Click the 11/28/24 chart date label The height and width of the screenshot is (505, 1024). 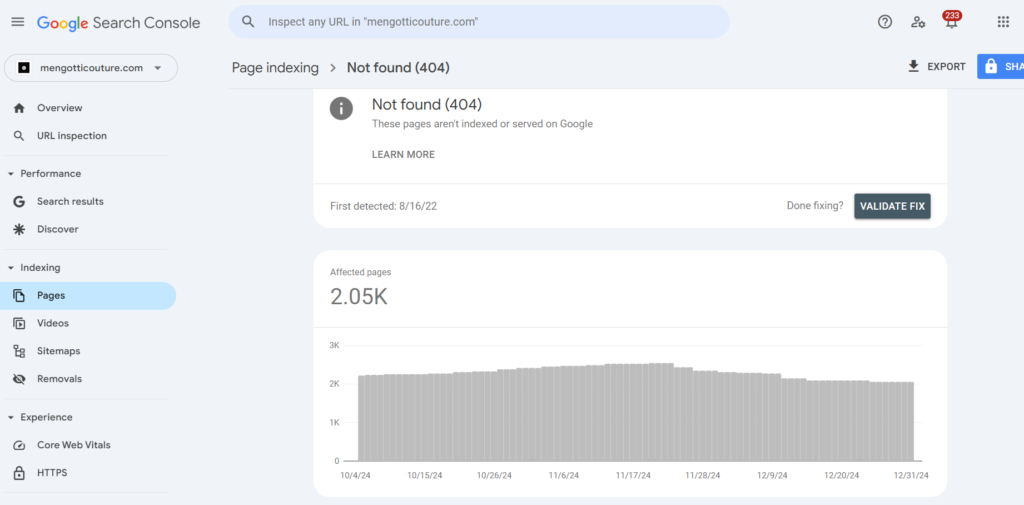click(703, 476)
